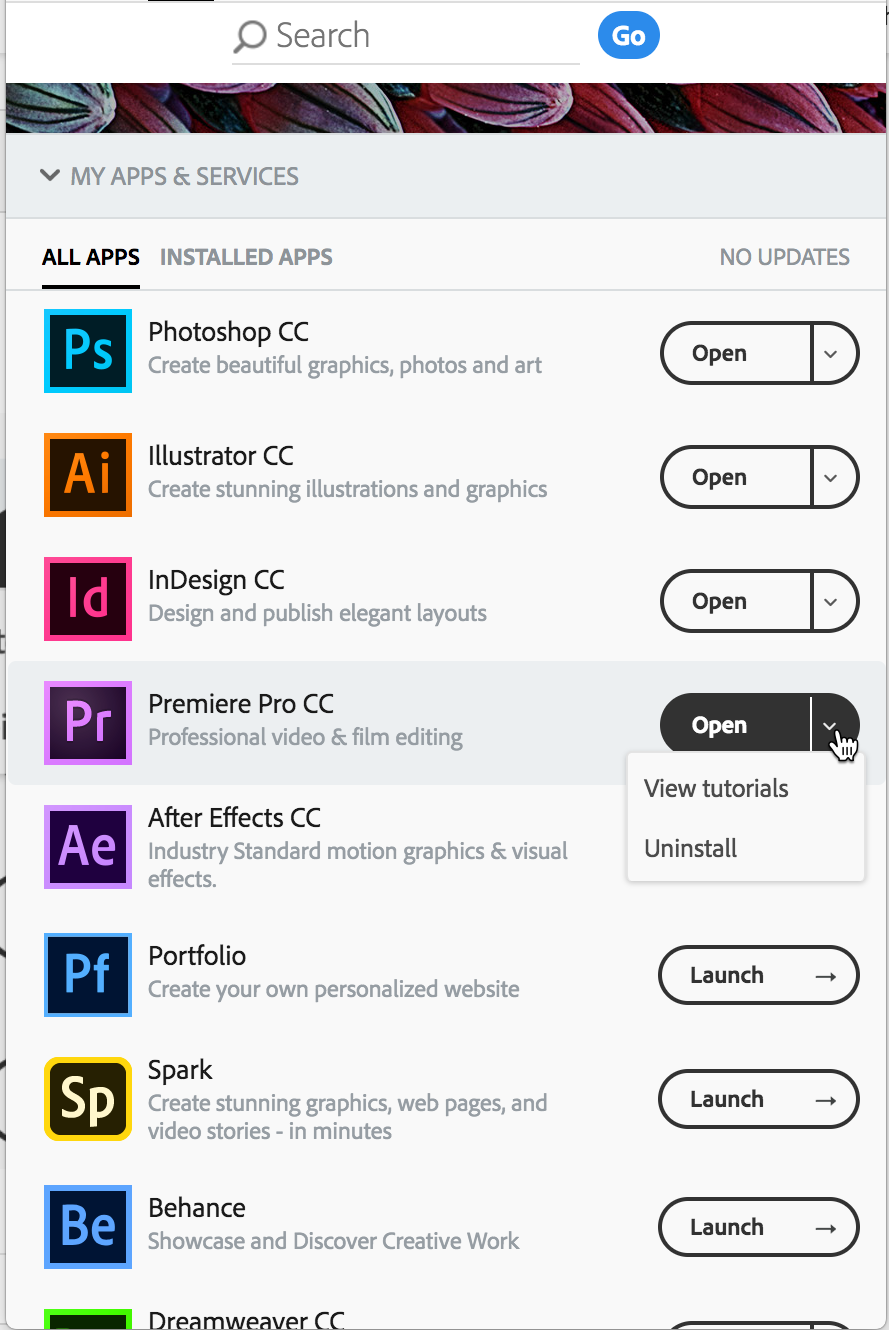
Task: Select View tutorials menu option
Action: coord(716,789)
